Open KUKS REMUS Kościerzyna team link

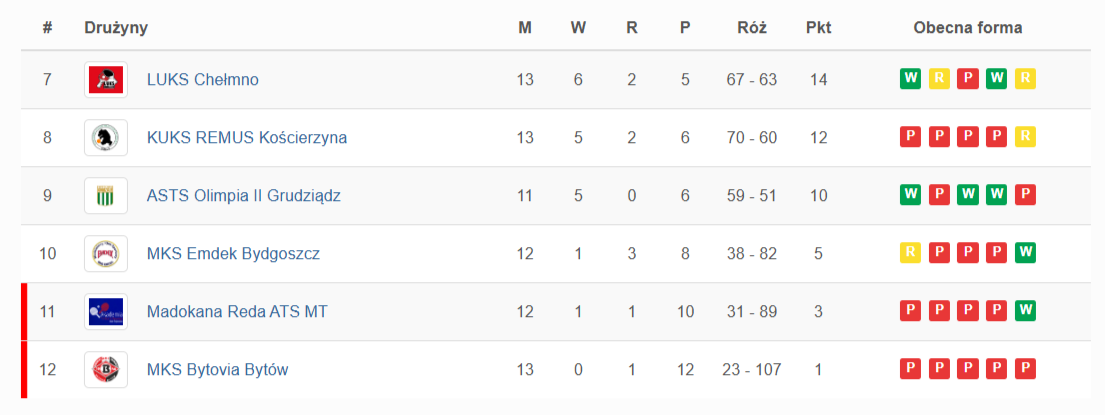point(246,138)
